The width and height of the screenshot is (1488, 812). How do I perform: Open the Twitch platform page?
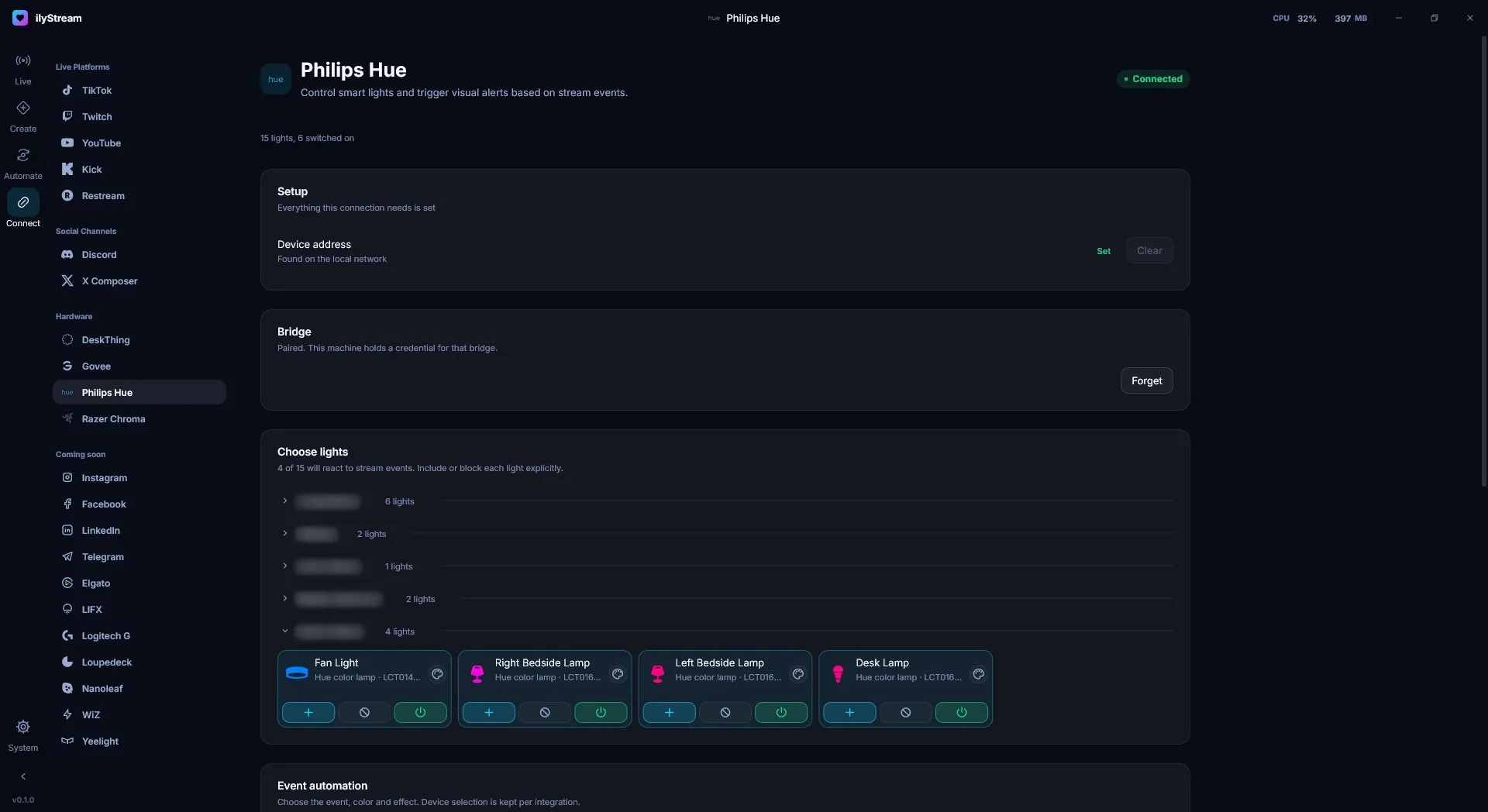pyautogui.click(x=139, y=117)
